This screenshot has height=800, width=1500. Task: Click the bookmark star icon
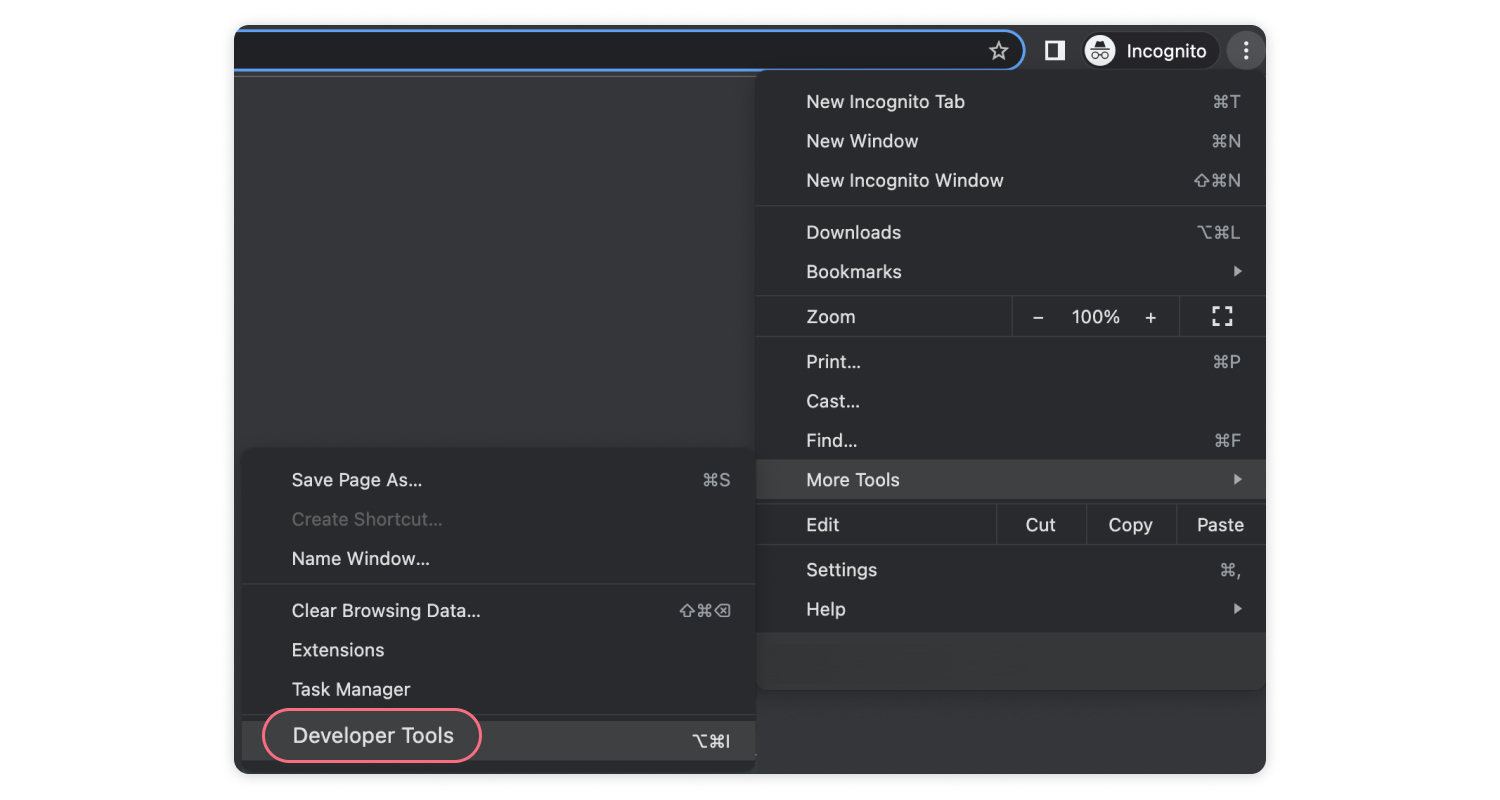tap(998, 50)
